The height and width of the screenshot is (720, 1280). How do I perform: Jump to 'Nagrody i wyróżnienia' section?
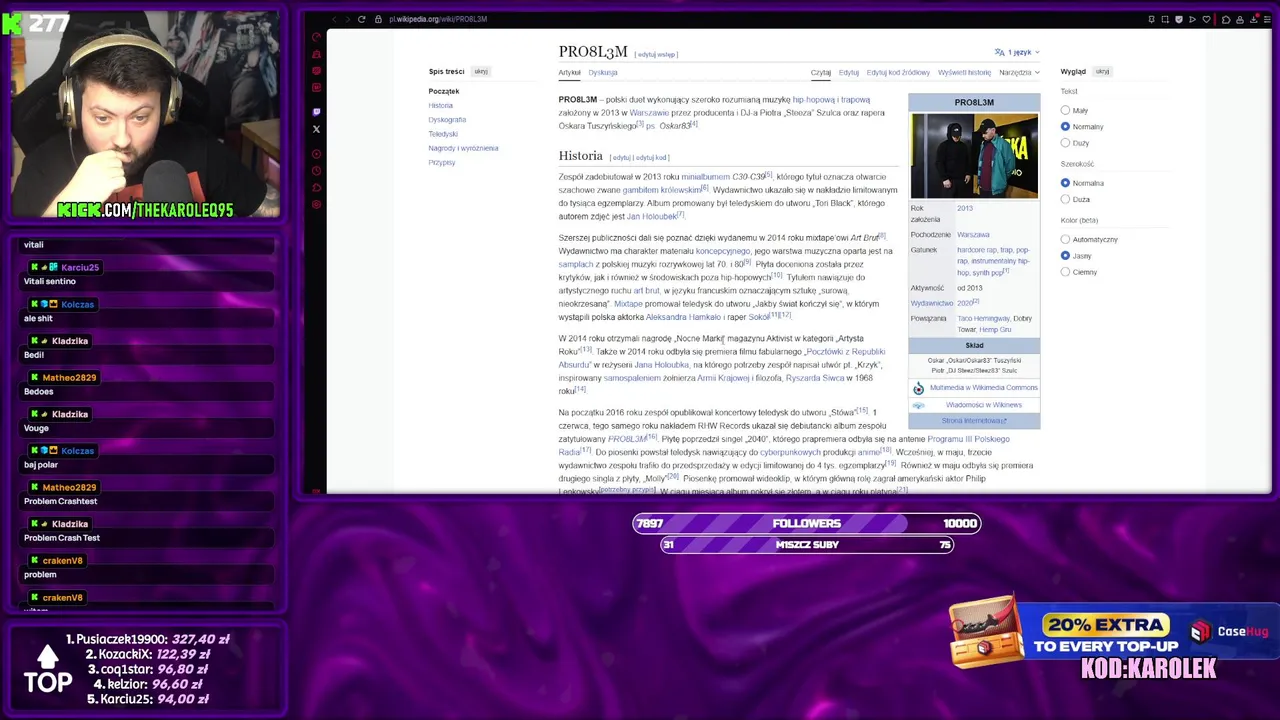point(463,148)
